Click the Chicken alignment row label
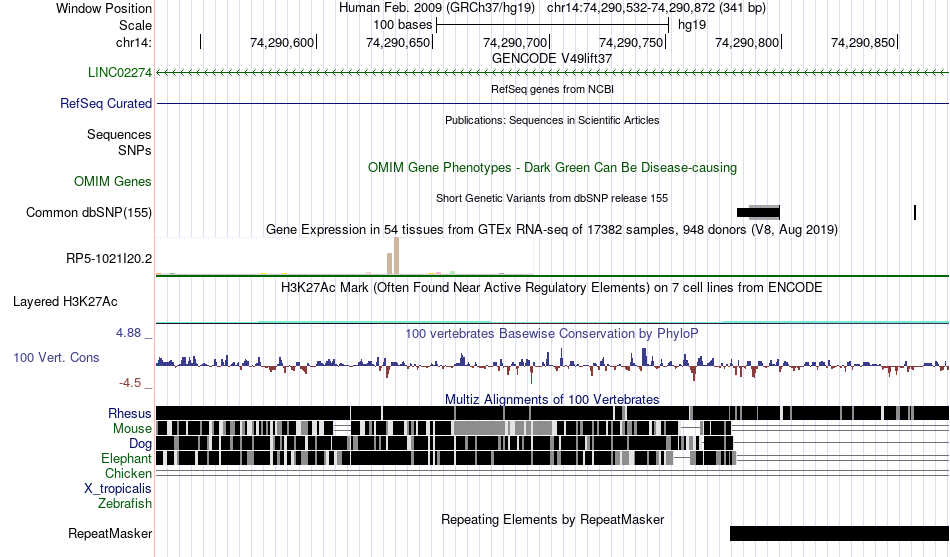950x557 pixels. (x=128, y=473)
